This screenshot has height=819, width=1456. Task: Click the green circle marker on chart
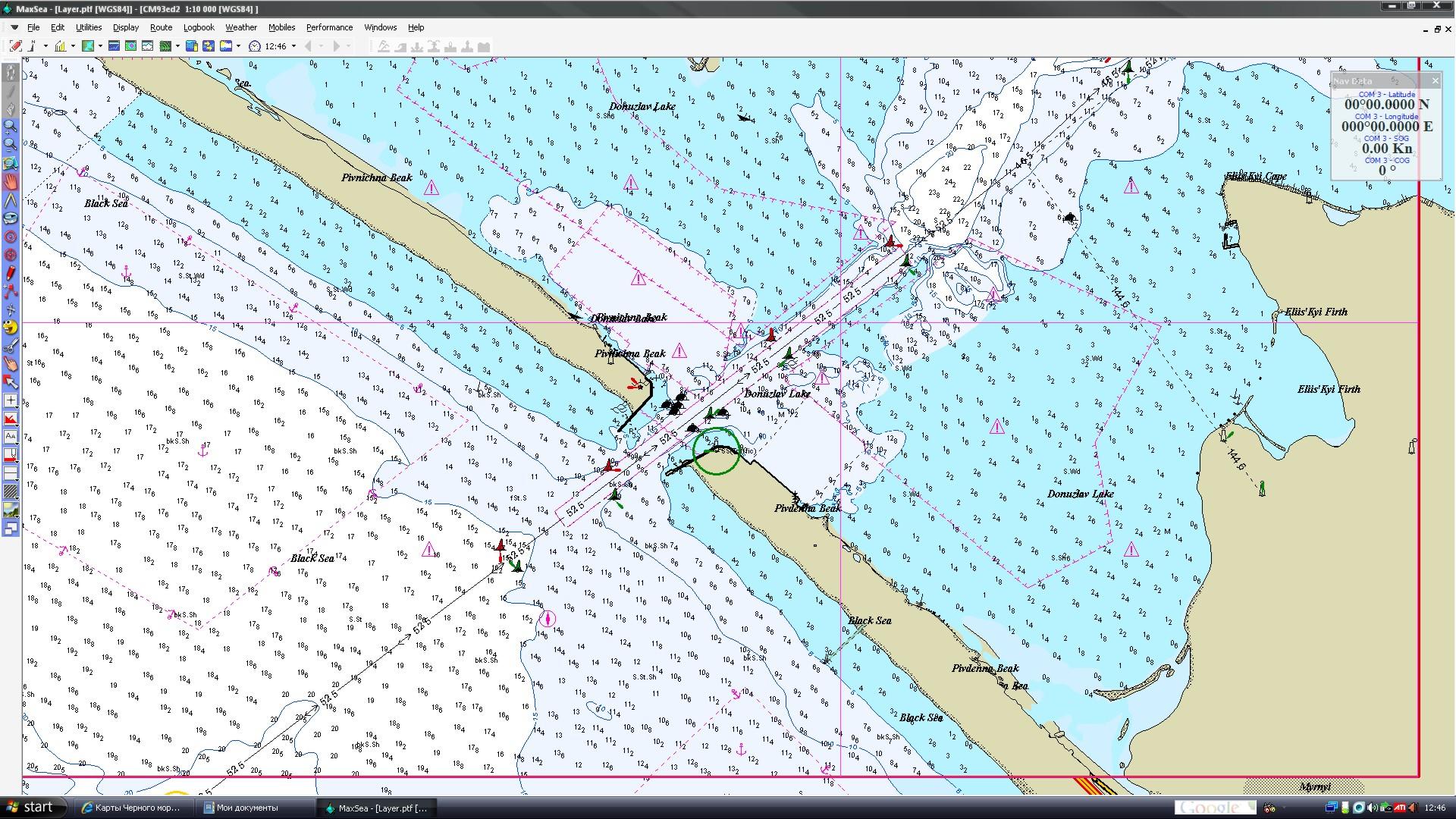coord(716,451)
